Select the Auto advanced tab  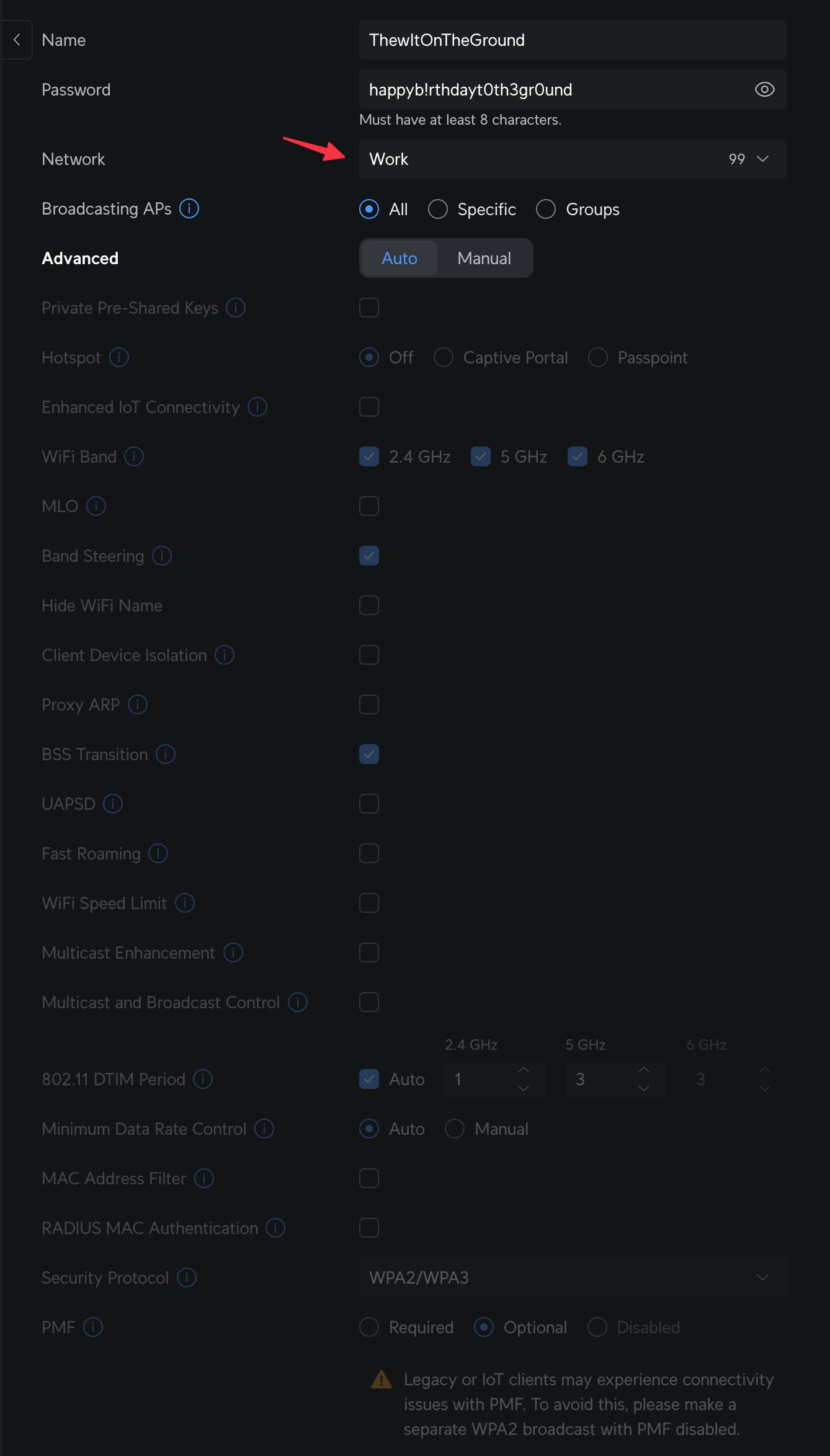(x=399, y=258)
